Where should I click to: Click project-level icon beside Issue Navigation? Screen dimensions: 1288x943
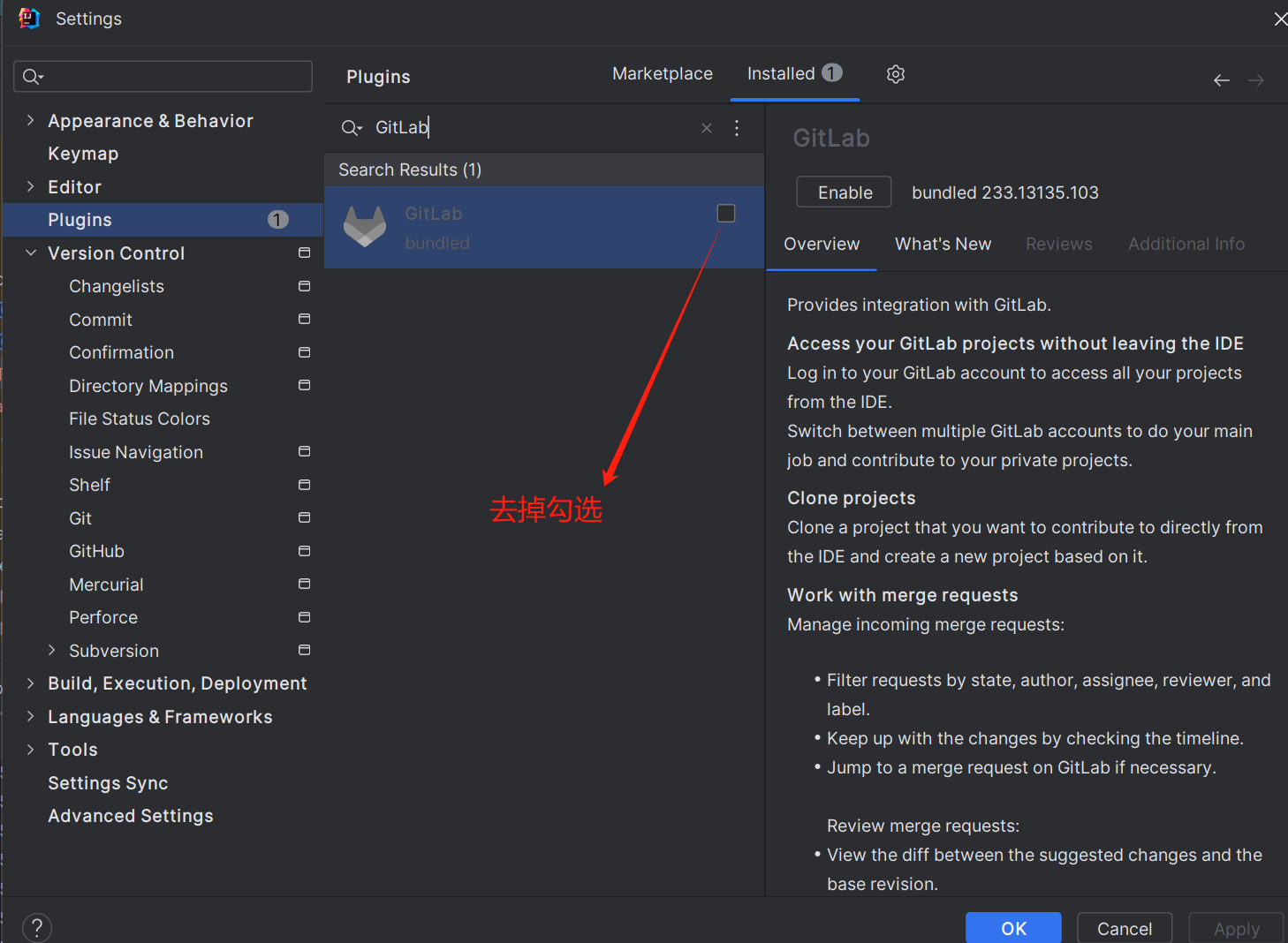pos(305,451)
